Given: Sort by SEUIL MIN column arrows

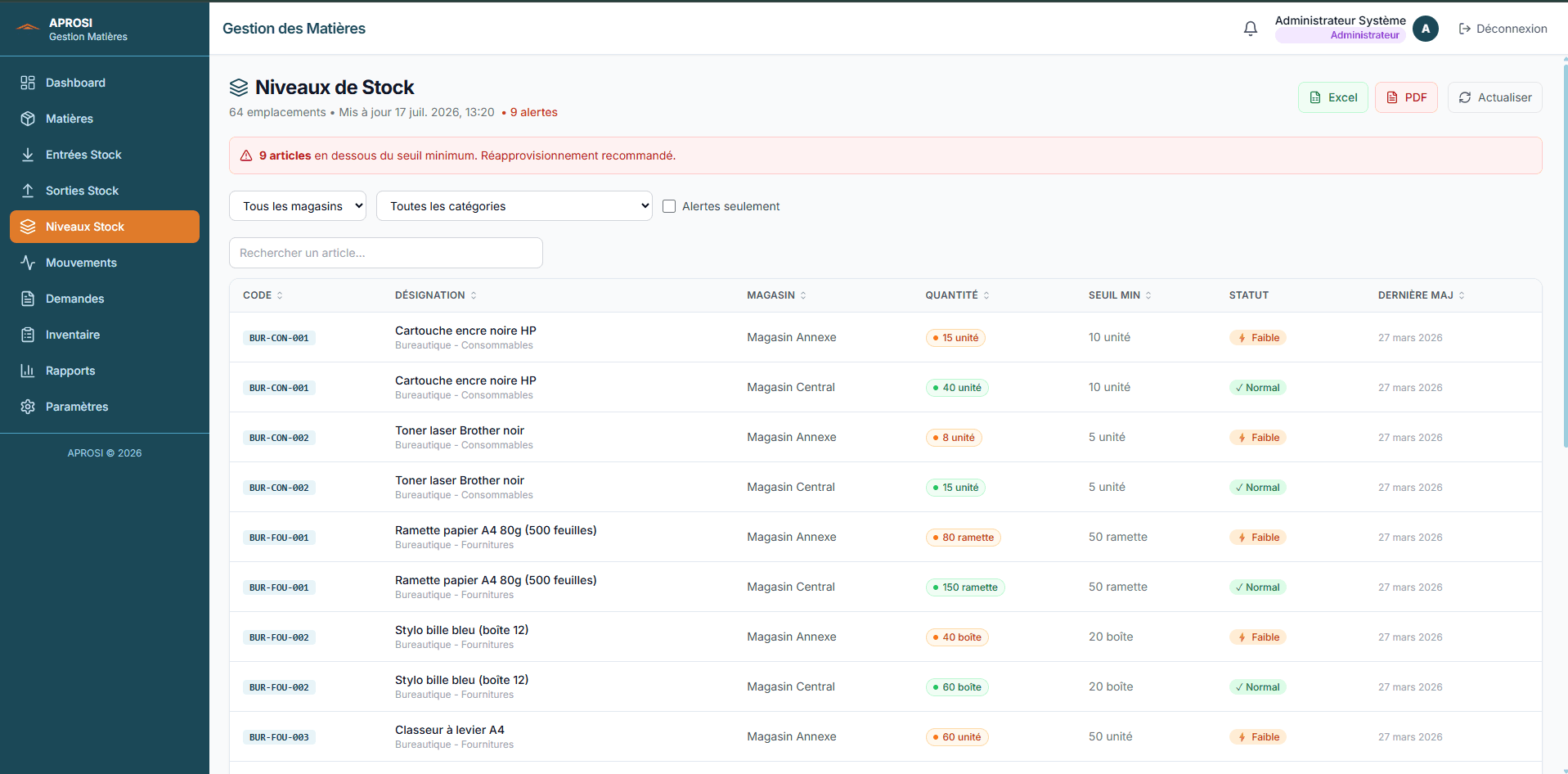Looking at the screenshot, I should coord(1148,295).
